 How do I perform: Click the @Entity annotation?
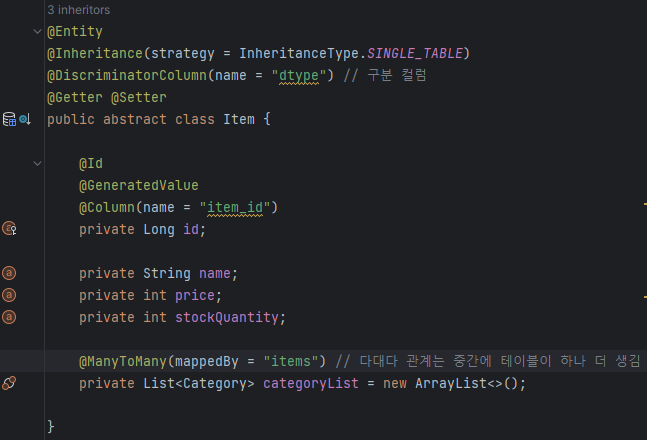(75, 31)
